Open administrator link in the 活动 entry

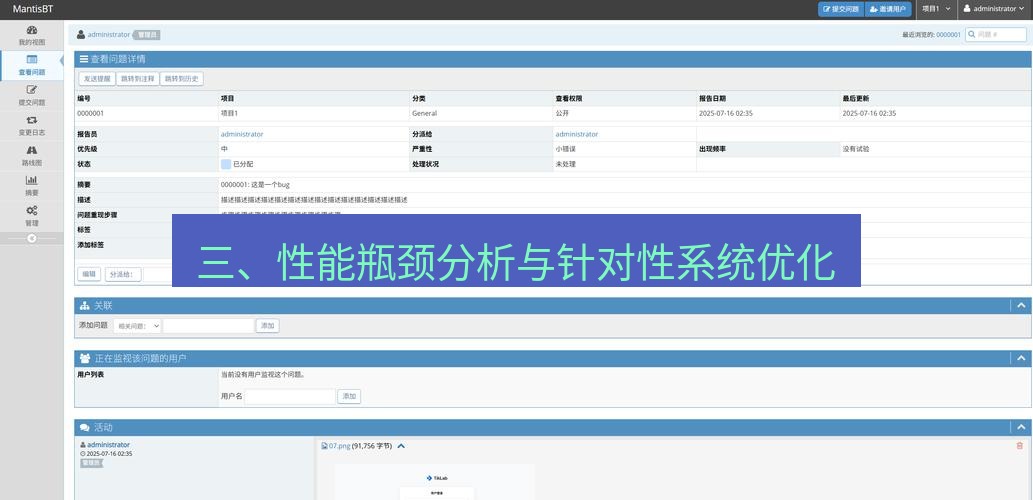tap(109, 445)
